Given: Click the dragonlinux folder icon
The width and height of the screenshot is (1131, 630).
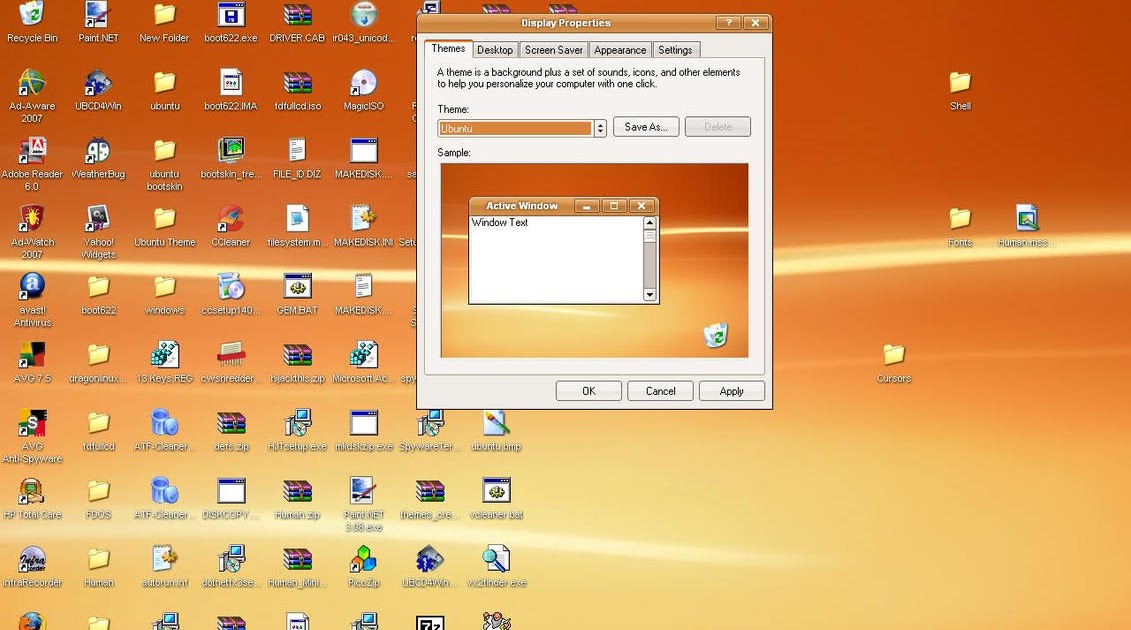Looking at the screenshot, I should coord(98,355).
